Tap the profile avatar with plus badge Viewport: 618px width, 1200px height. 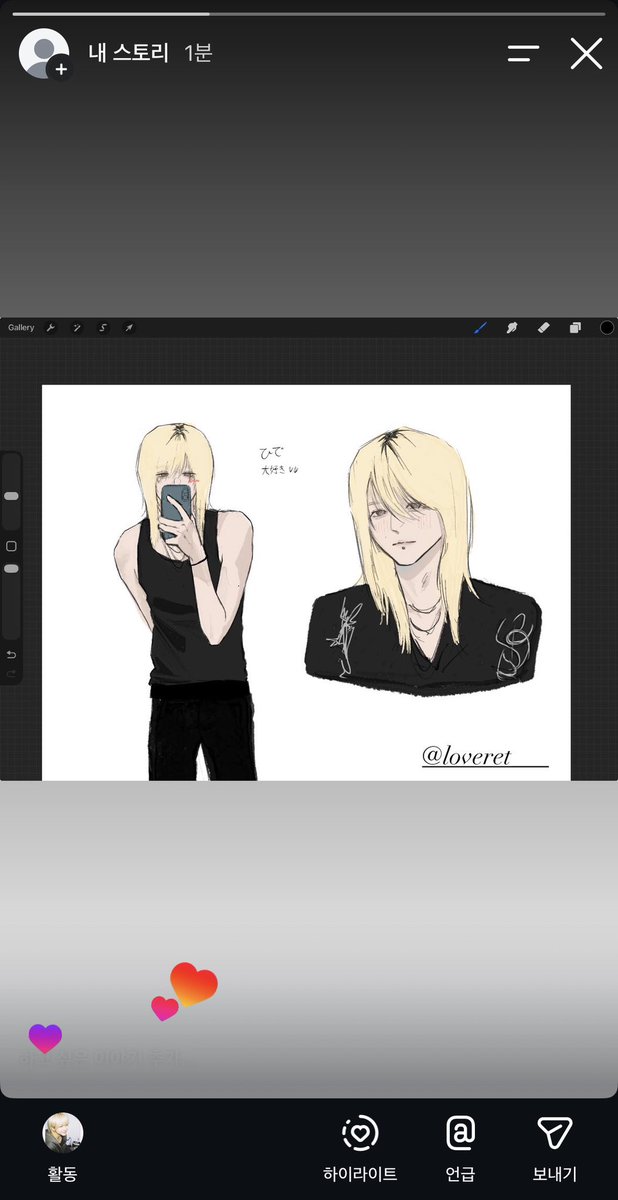[x=45, y=54]
